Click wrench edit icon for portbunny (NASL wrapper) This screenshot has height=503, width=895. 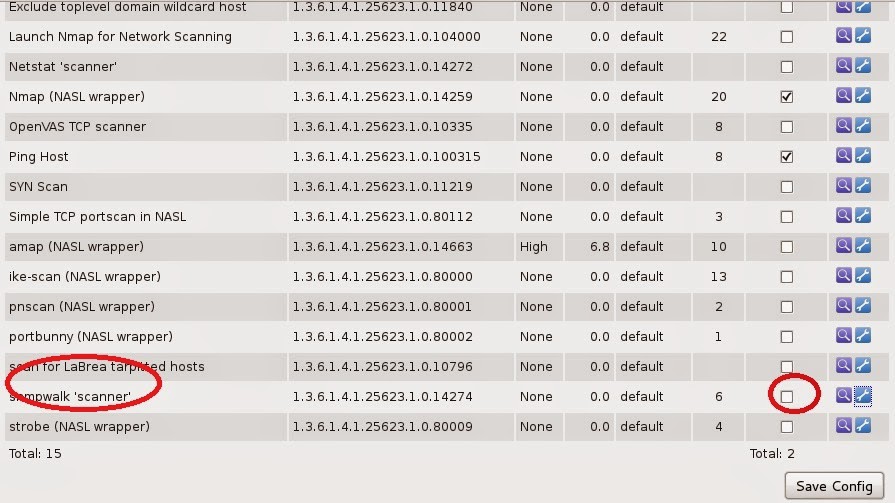coord(863,337)
